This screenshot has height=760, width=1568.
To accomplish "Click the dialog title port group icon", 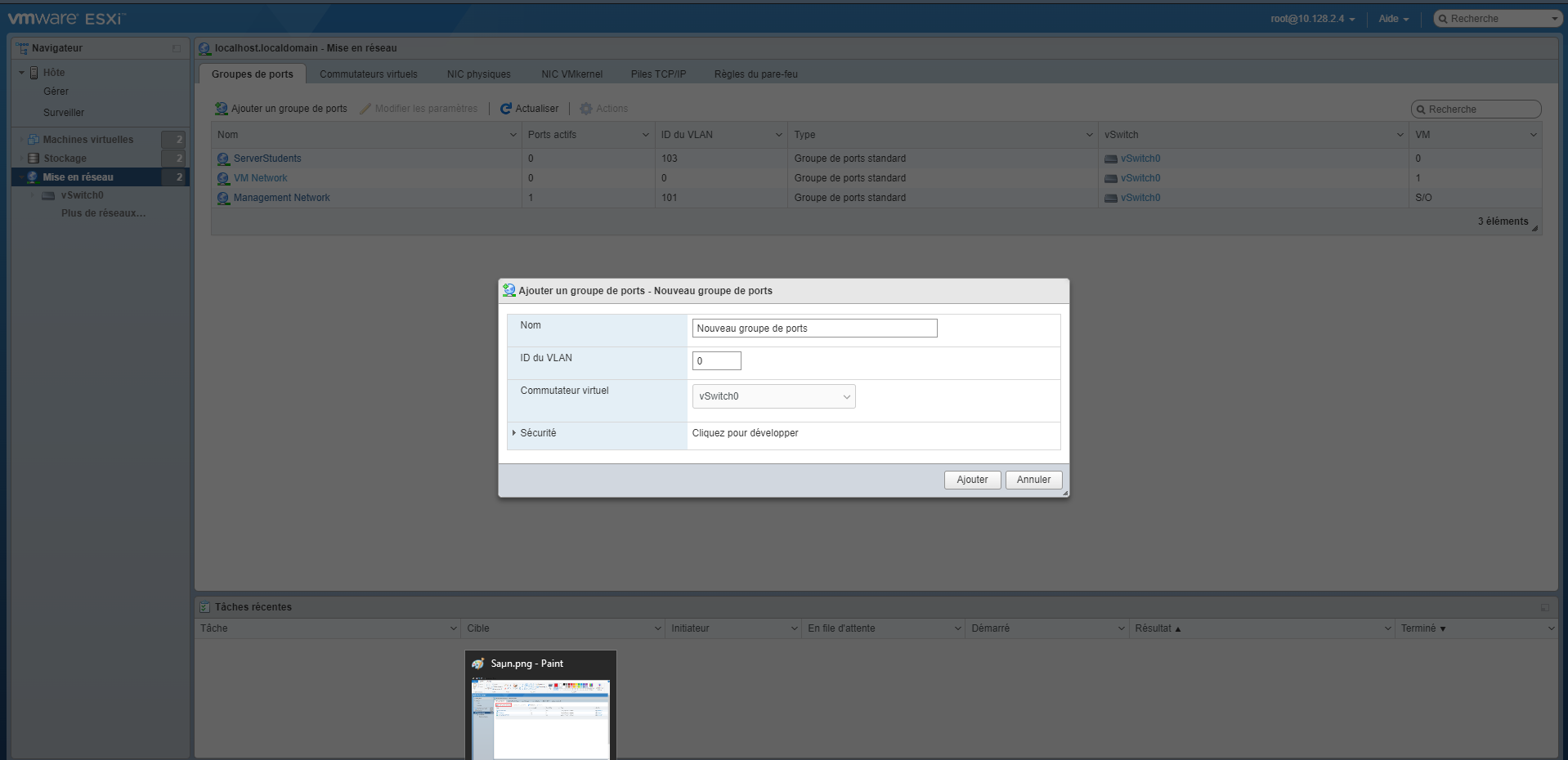I will click(x=509, y=290).
